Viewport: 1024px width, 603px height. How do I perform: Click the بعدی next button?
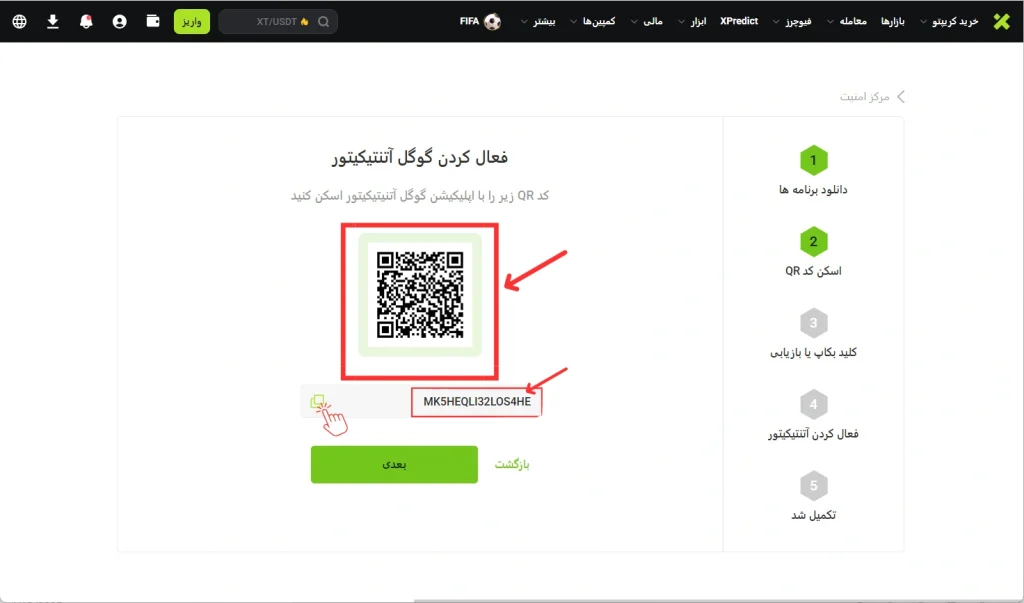pos(394,464)
